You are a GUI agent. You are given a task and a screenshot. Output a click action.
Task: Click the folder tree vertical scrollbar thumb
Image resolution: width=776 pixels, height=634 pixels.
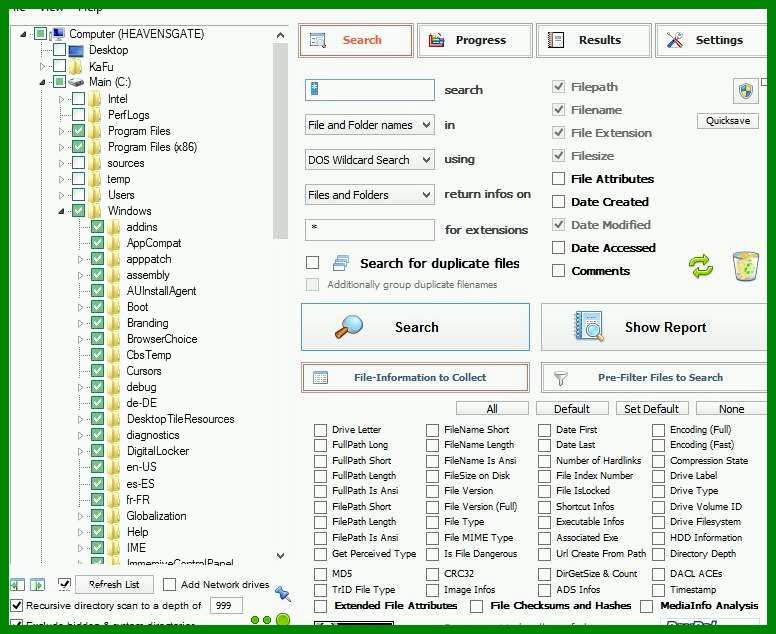[281, 142]
